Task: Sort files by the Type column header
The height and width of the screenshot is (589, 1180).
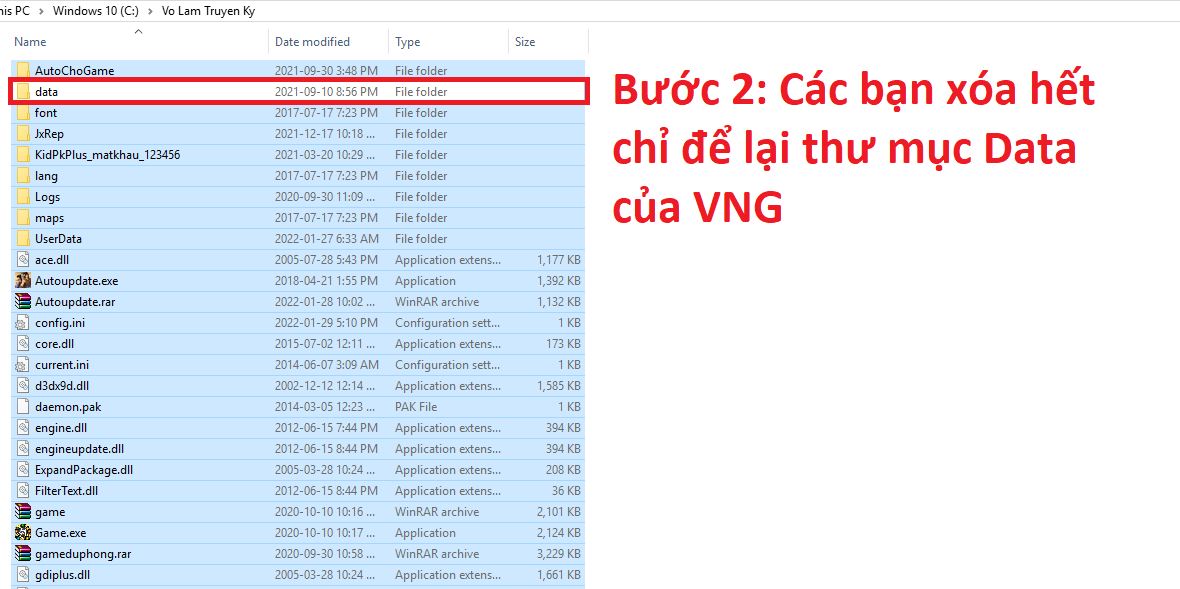Action: click(x=407, y=42)
